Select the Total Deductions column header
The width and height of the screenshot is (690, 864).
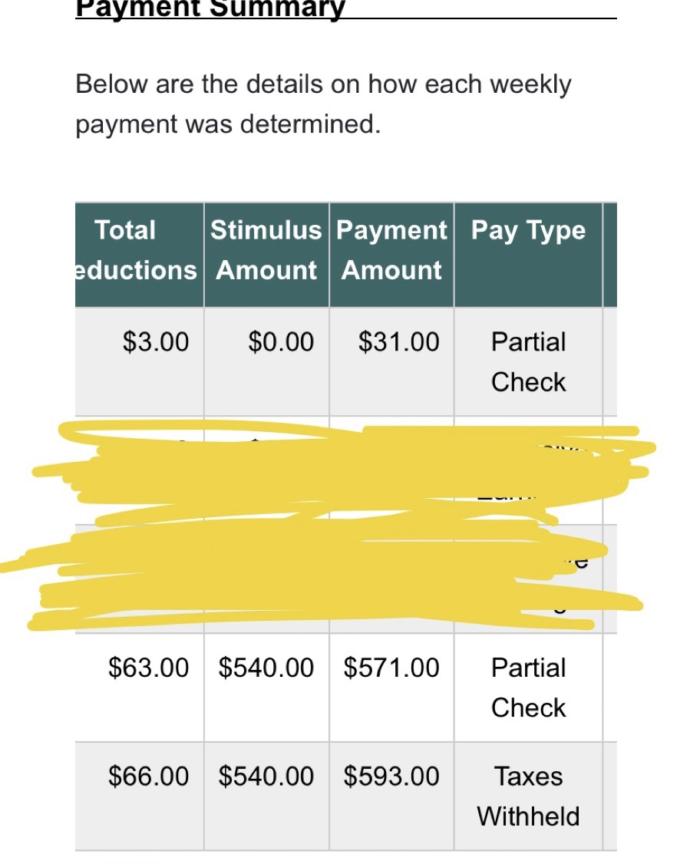point(139,255)
